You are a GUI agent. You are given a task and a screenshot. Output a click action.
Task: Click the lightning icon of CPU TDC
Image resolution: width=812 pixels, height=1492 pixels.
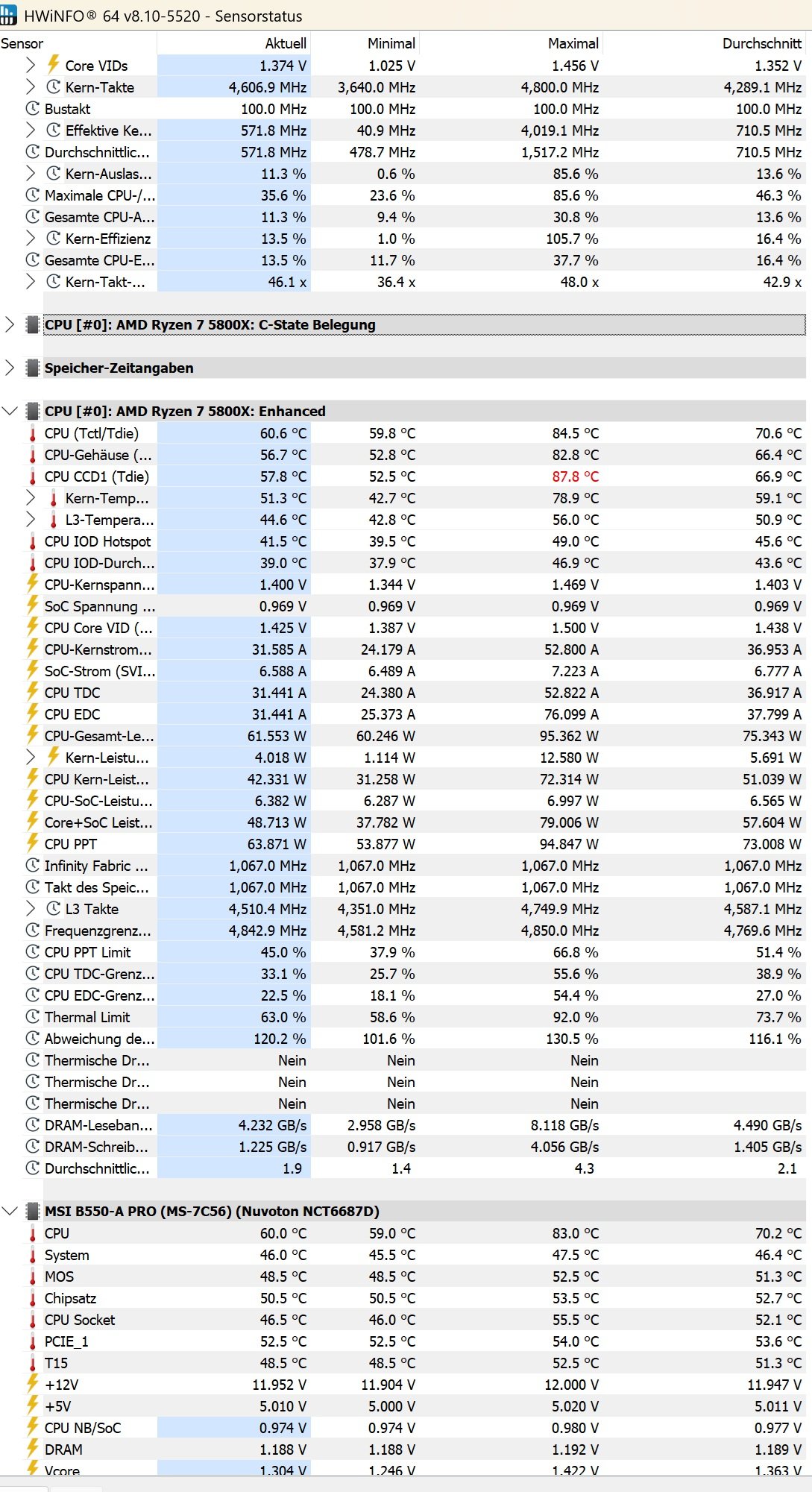[x=32, y=692]
